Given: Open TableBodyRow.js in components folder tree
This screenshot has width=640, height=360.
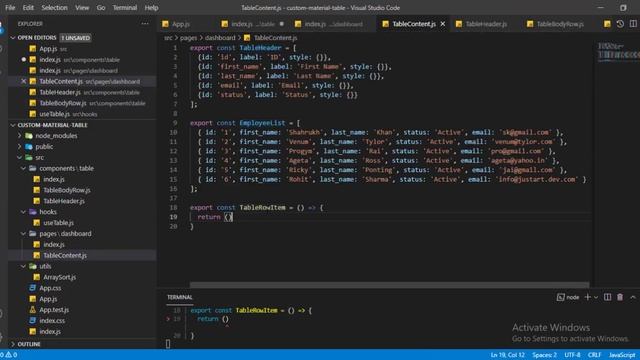Looking at the screenshot, I should click(67, 190).
